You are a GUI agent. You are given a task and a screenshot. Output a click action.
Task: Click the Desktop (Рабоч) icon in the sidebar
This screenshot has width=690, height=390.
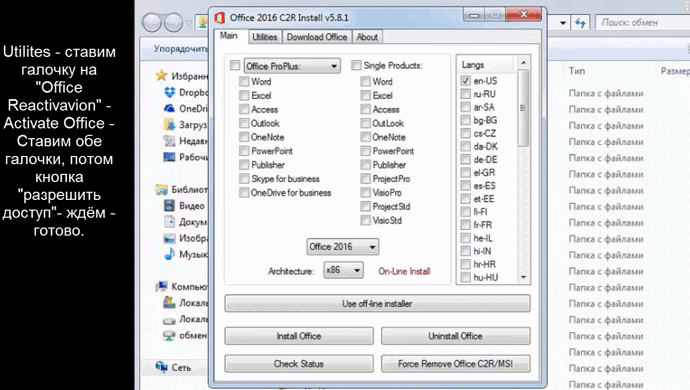tap(169, 157)
